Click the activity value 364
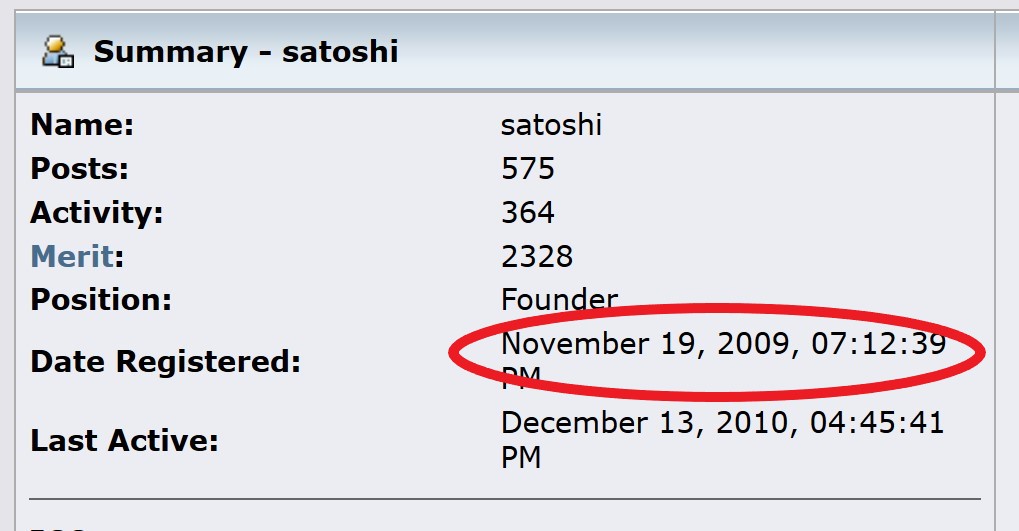The height and width of the screenshot is (531, 1019). pos(528,213)
